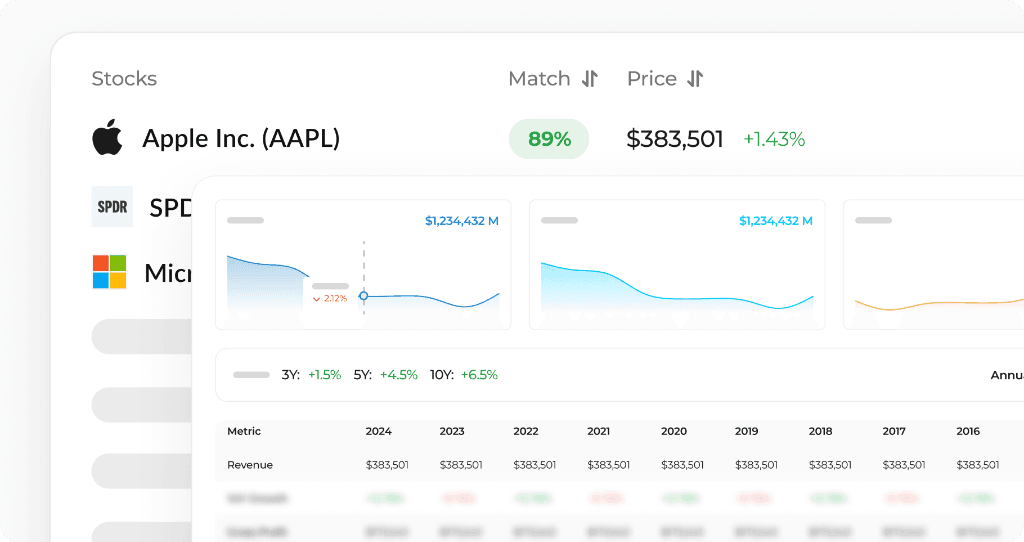Open the orange line chart card
This screenshot has height=542, width=1024.
[934, 264]
